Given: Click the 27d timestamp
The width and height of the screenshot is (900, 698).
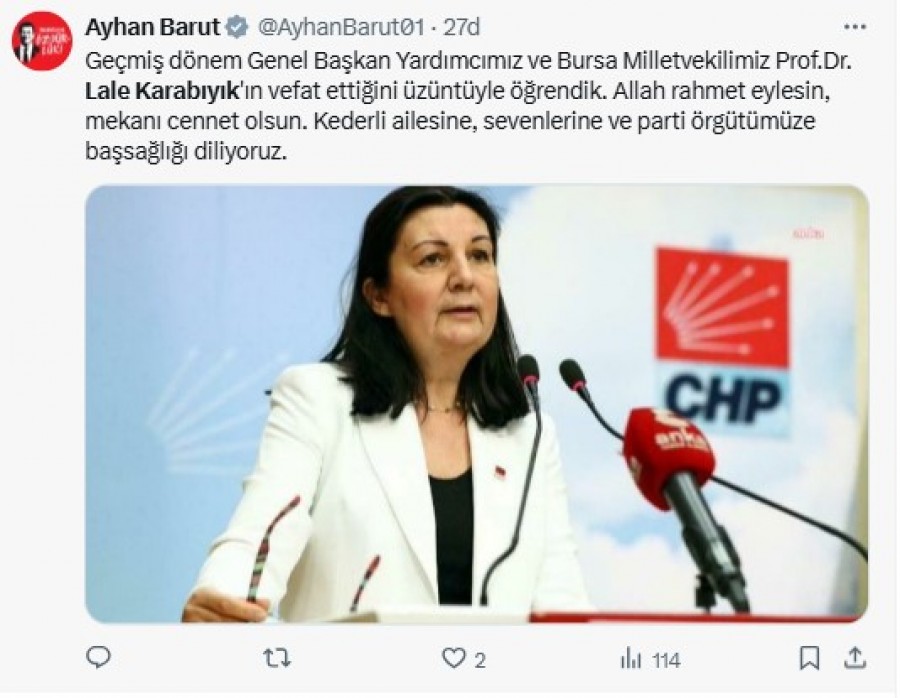Looking at the screenshot, I should [x=461, y=27].
